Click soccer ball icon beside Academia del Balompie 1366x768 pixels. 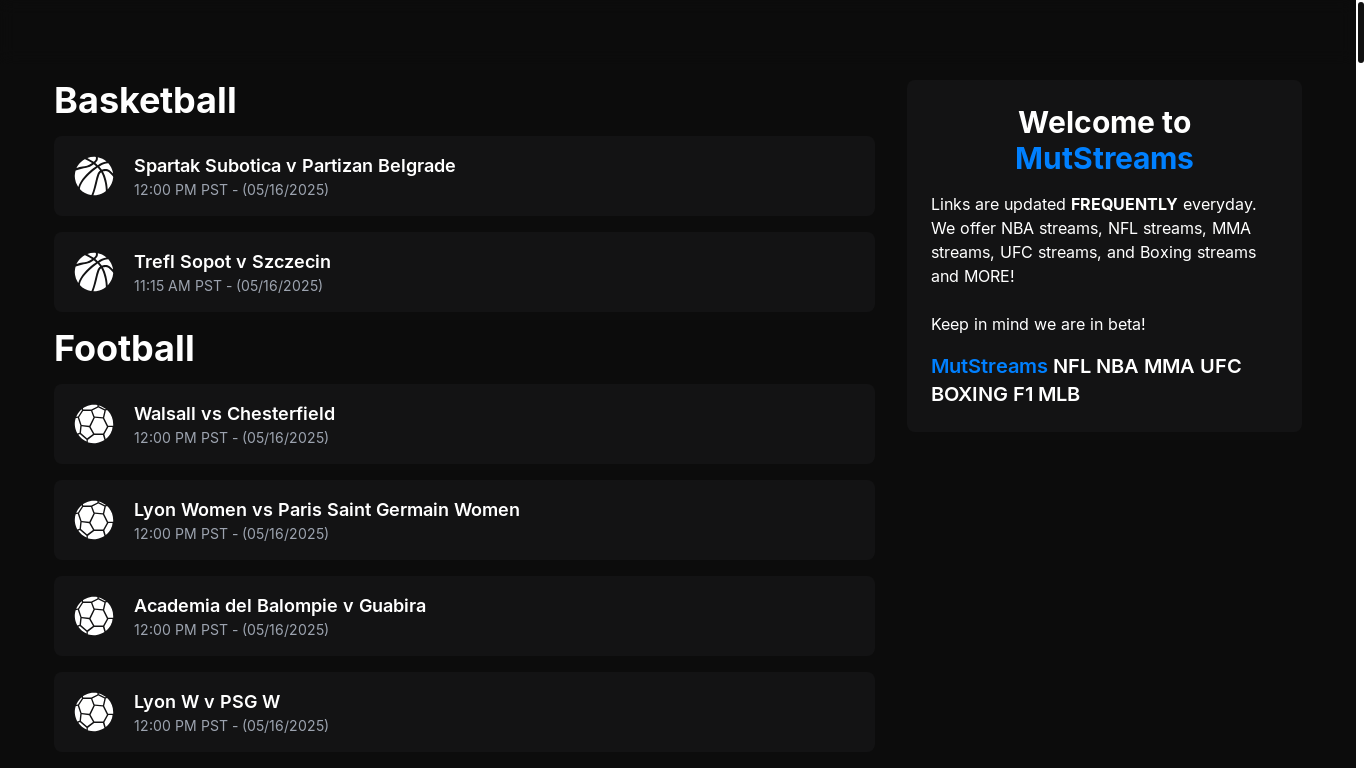click(x=94, y=616)
